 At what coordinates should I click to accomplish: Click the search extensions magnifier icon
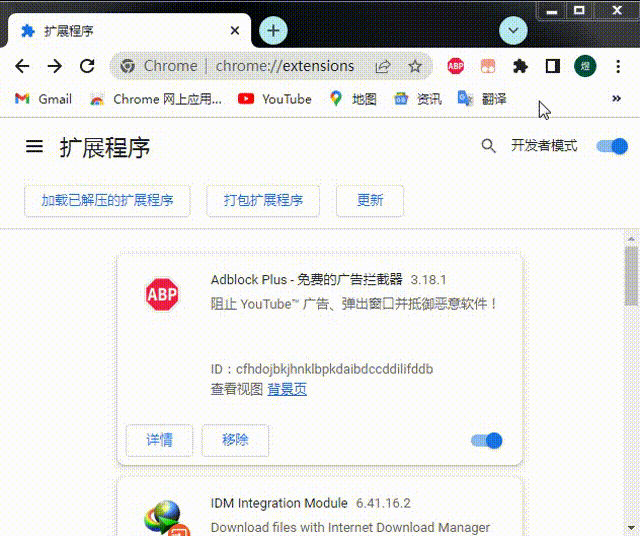coord(488,146)
